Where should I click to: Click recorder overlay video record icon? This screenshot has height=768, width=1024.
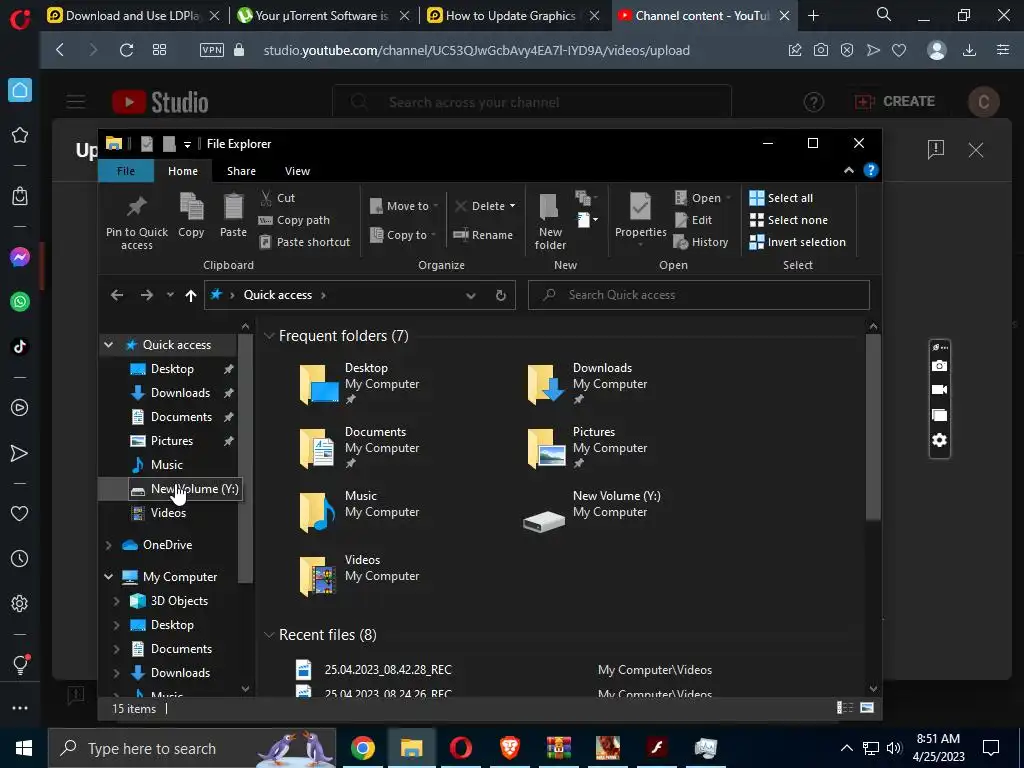coord(939,390)
